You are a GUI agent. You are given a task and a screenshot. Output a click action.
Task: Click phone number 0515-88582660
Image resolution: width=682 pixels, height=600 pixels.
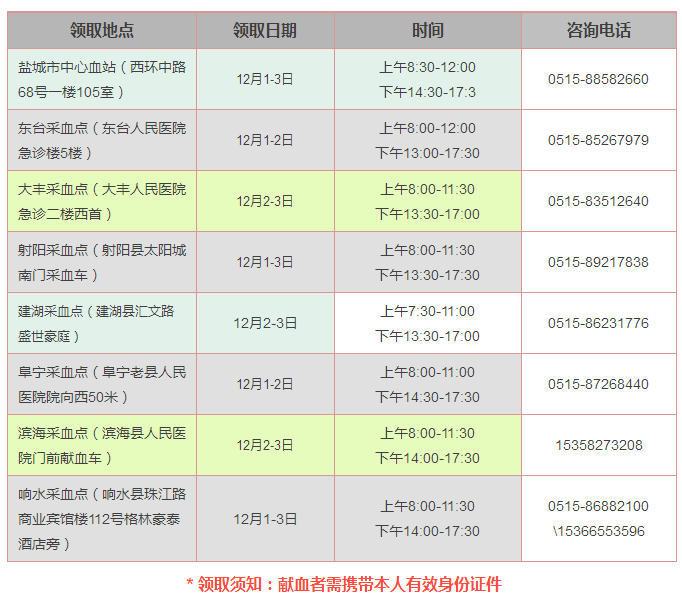pyautogui.click(x=598, y=79)
